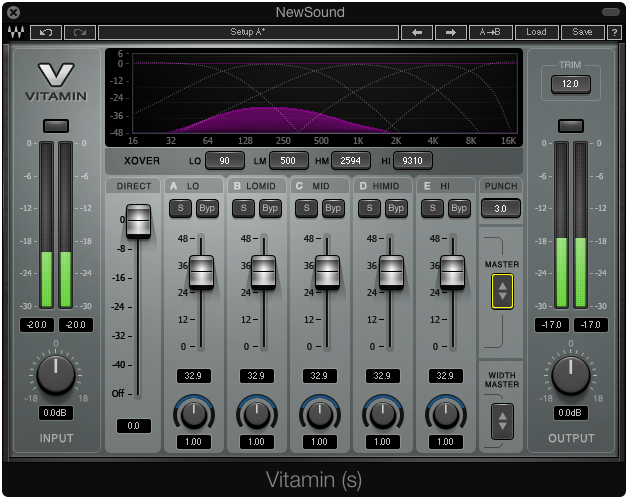Click the TRIM value 12.0
Screen dimensions: 628x499
coord(570,84)
